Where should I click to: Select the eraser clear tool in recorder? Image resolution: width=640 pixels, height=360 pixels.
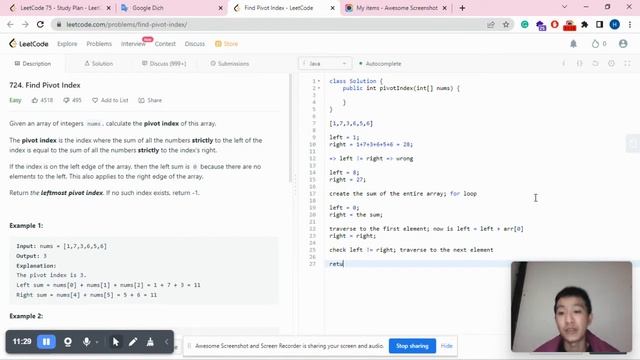tap(150, 342)
